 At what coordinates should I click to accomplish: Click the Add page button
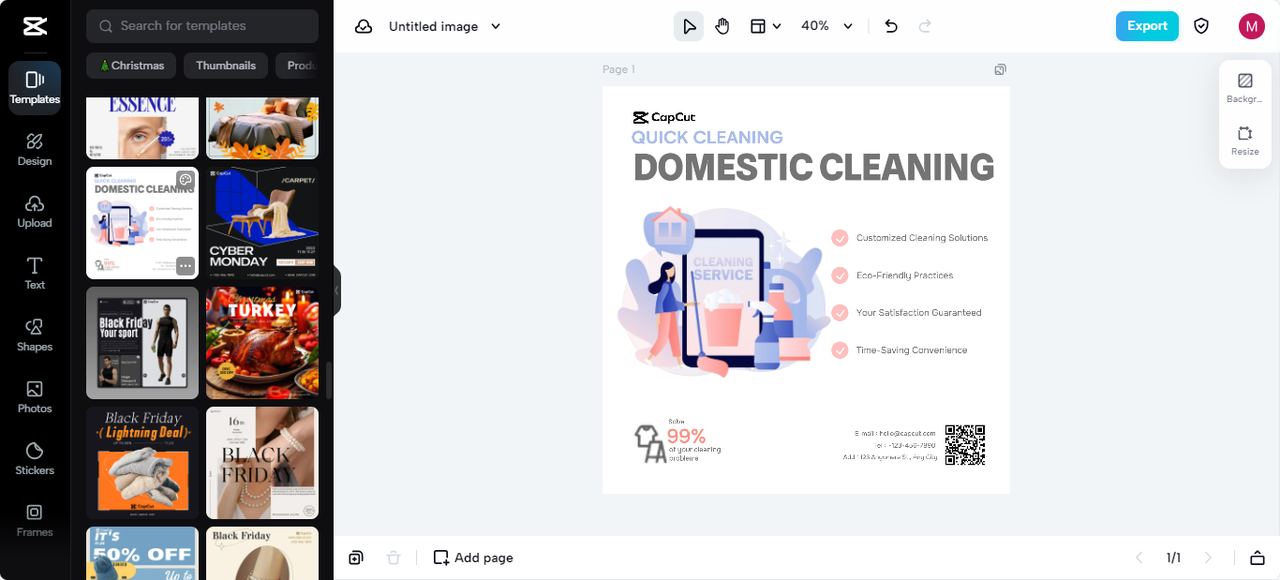click(x=473, y=558)
